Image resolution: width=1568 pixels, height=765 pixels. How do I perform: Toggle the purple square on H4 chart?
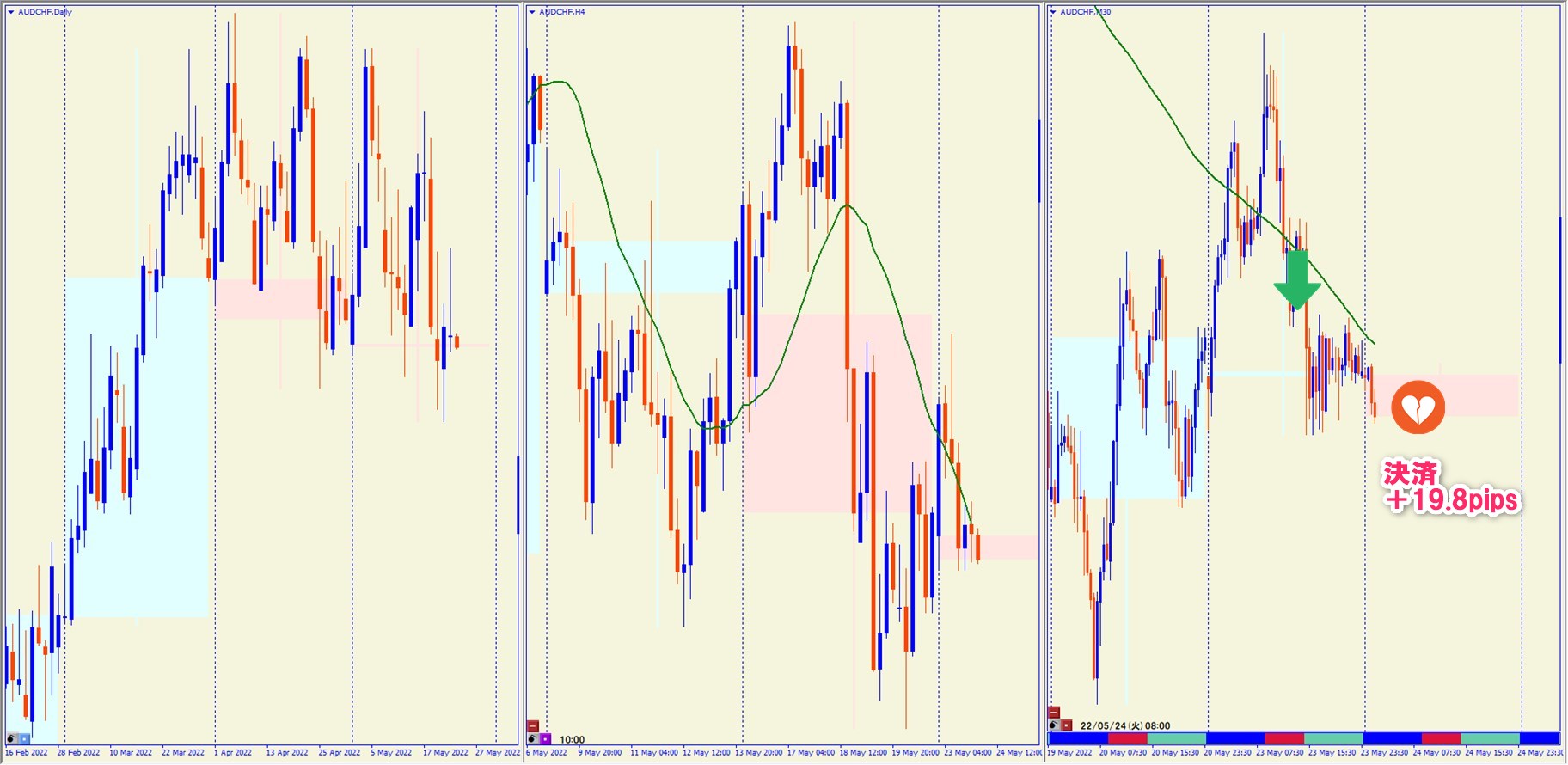(546, 739)
